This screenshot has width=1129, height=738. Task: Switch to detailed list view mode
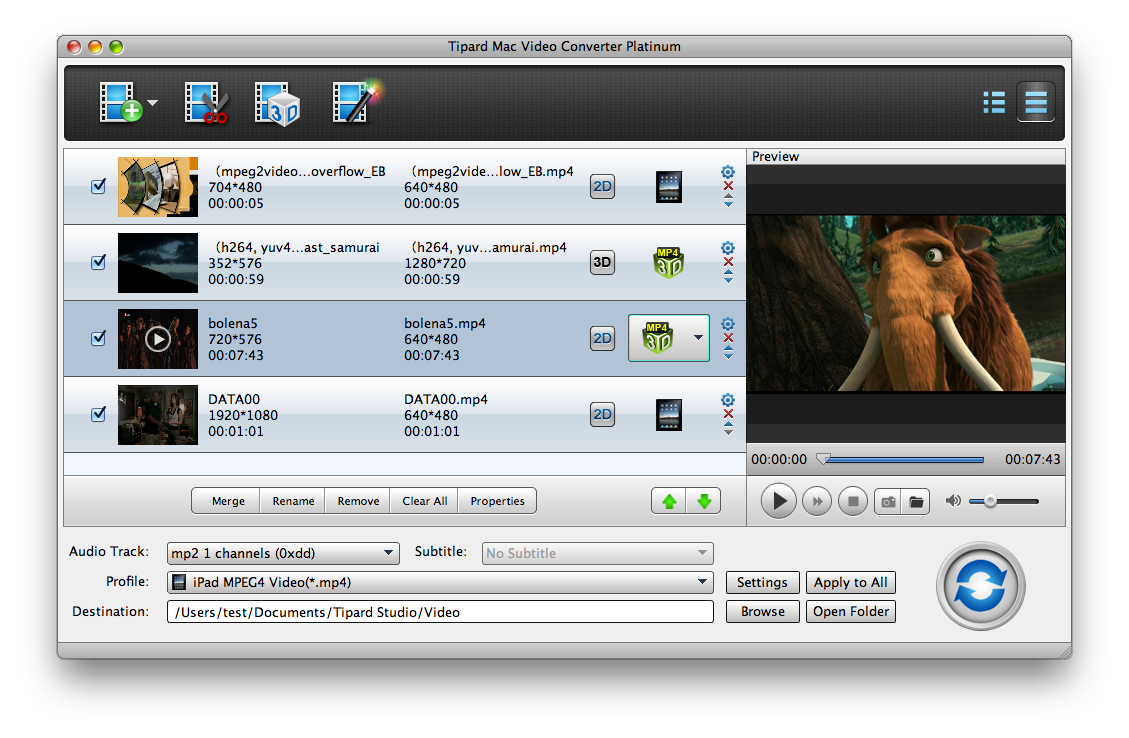[1035, 102]
